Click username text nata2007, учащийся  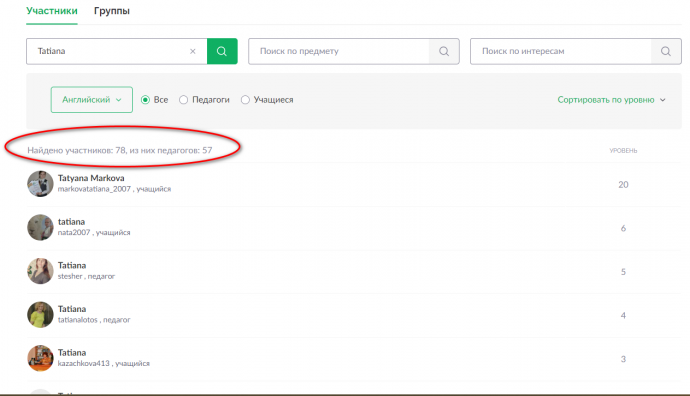[94, 233]
